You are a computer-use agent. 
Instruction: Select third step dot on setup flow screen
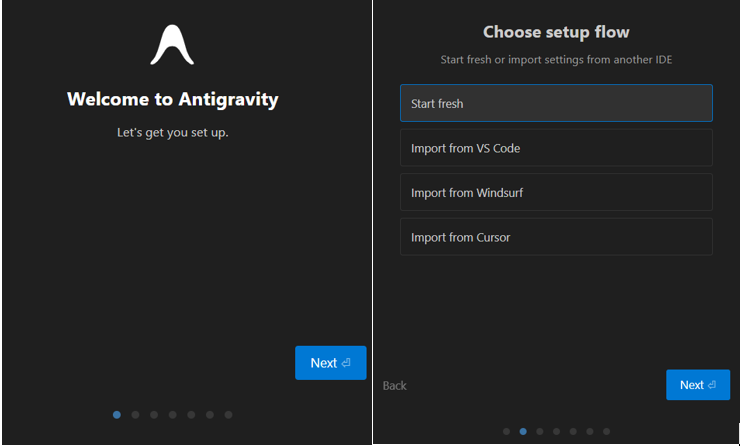click(540, 432)
